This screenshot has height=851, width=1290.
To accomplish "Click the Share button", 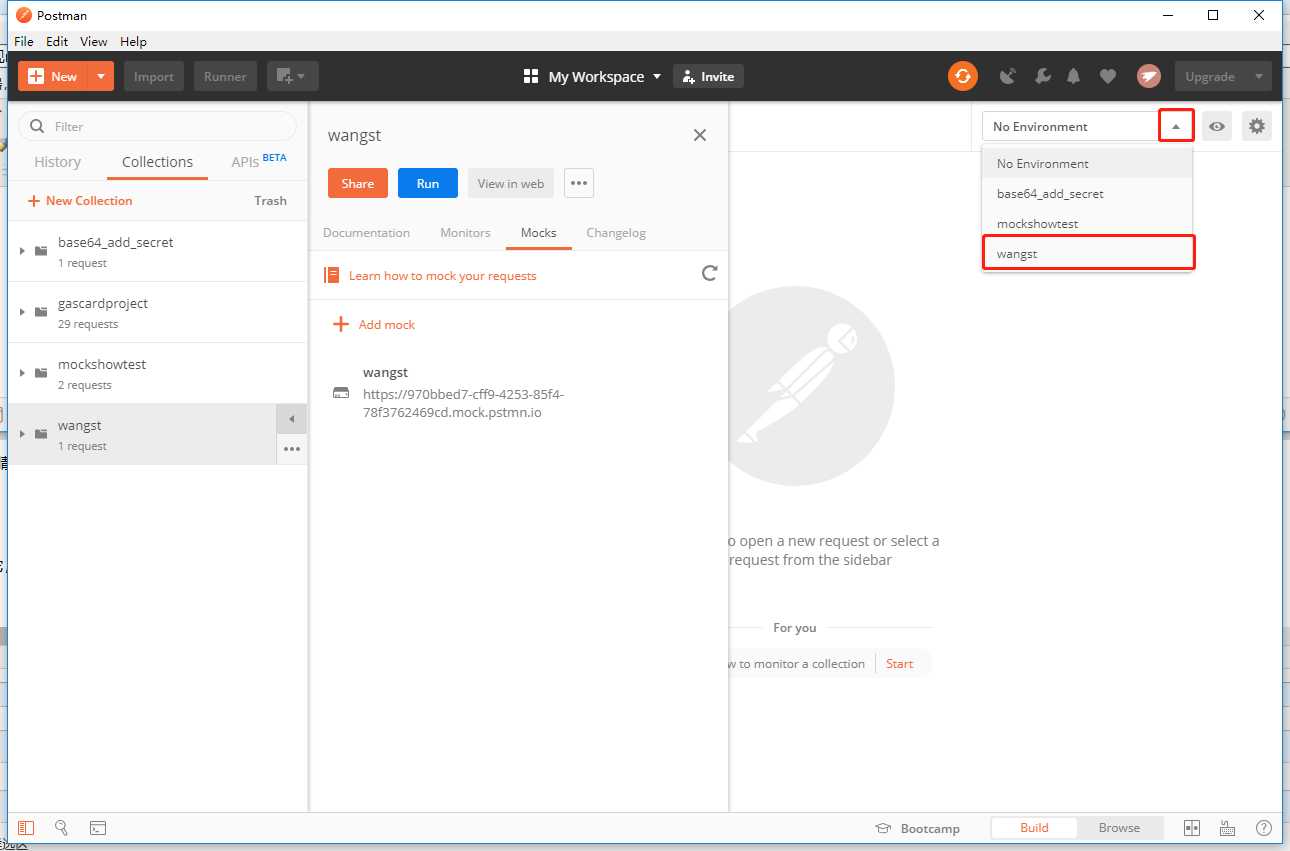I will click(357, 183).
